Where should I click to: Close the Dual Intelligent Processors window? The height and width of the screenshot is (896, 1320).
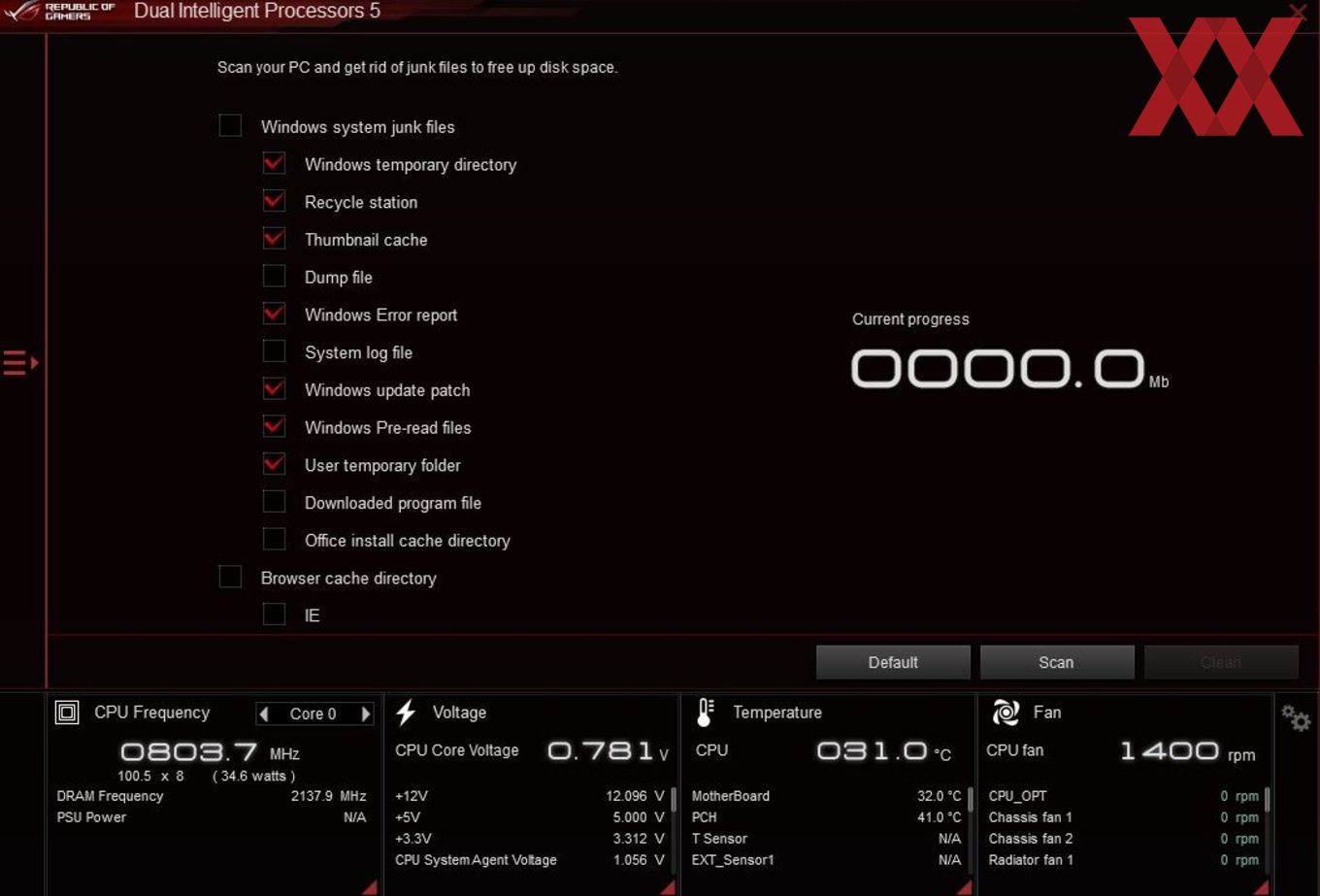tap(1298, 13)
